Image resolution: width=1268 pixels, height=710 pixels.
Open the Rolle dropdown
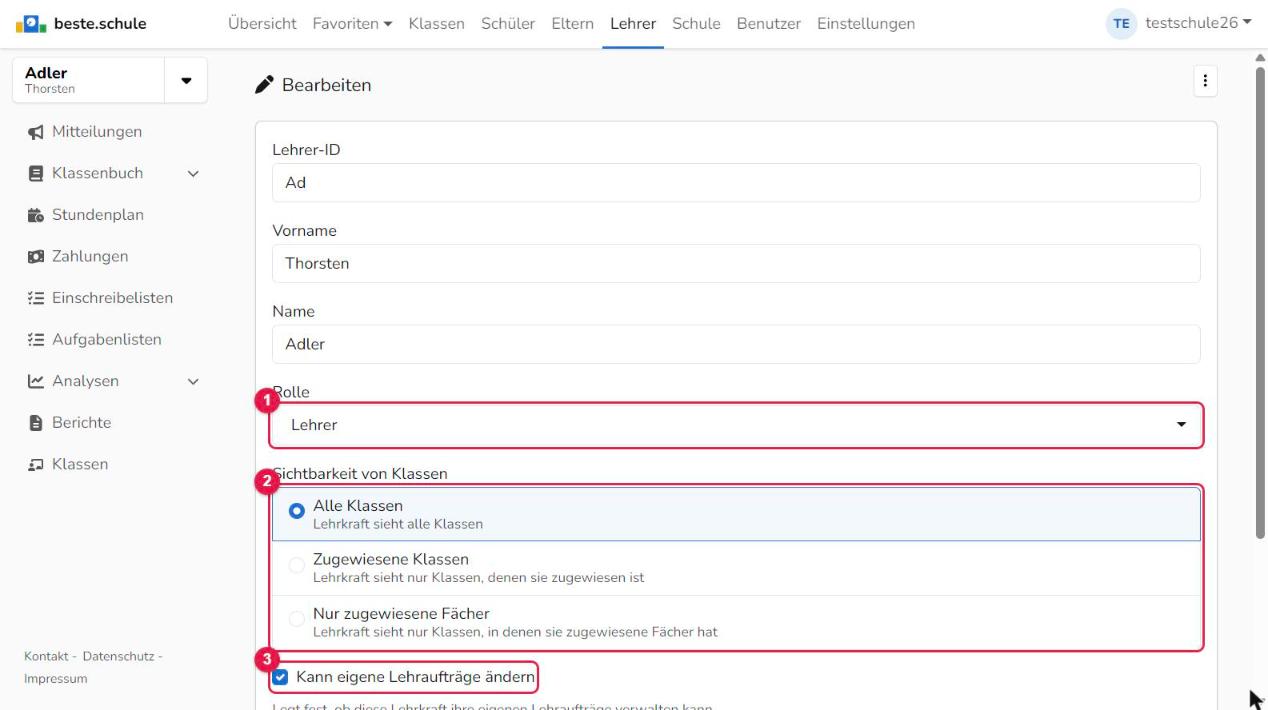736,425
